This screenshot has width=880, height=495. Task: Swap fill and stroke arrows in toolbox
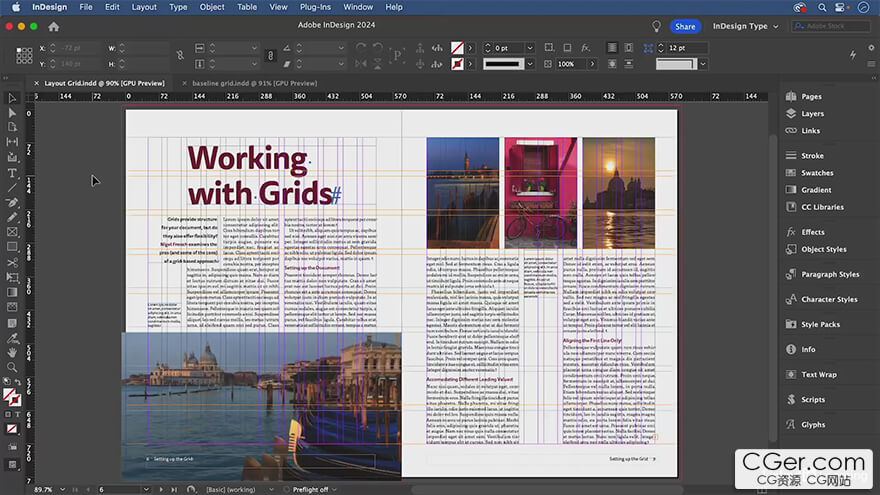(18, 382)
